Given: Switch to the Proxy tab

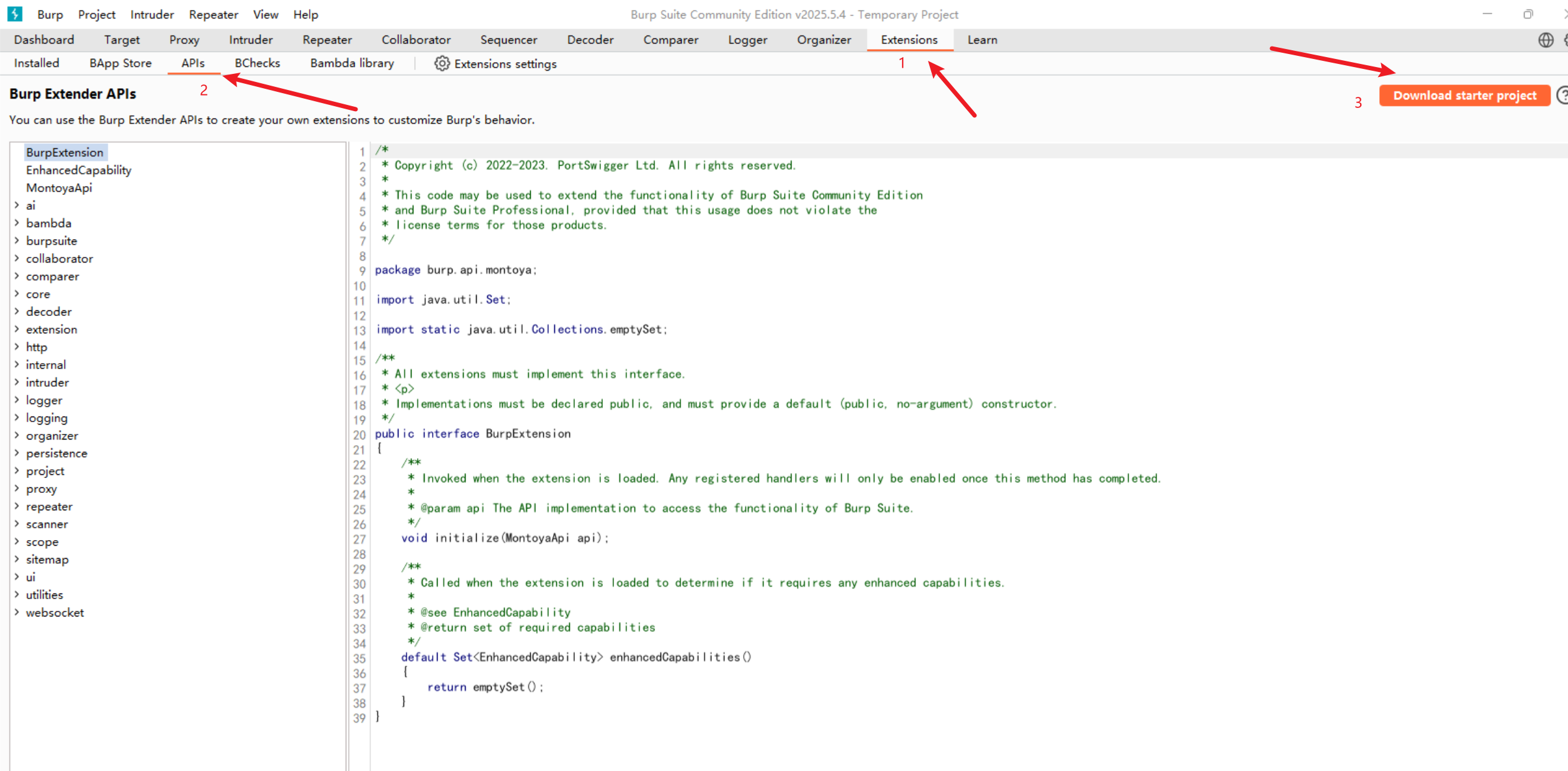Looking at the screenshot, I should [184, 40].
